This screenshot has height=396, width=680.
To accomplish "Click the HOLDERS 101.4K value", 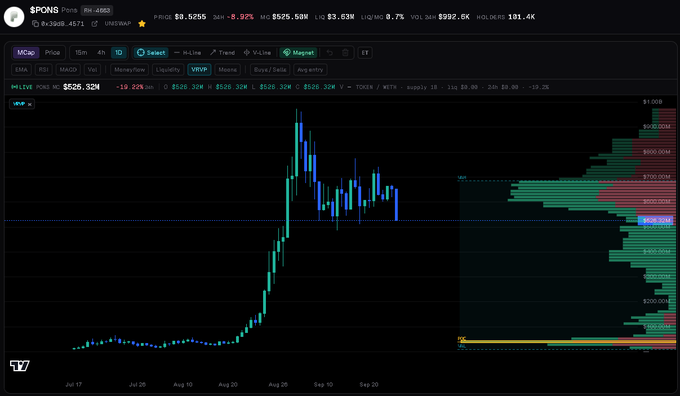I will (x=521, y=17).
